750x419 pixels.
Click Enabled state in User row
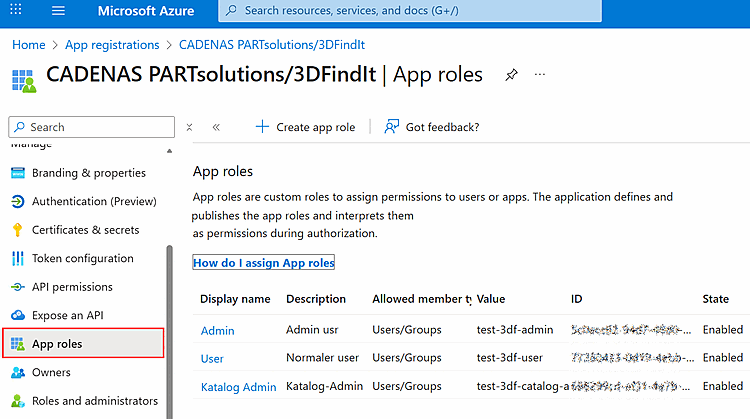coord(723,358)
